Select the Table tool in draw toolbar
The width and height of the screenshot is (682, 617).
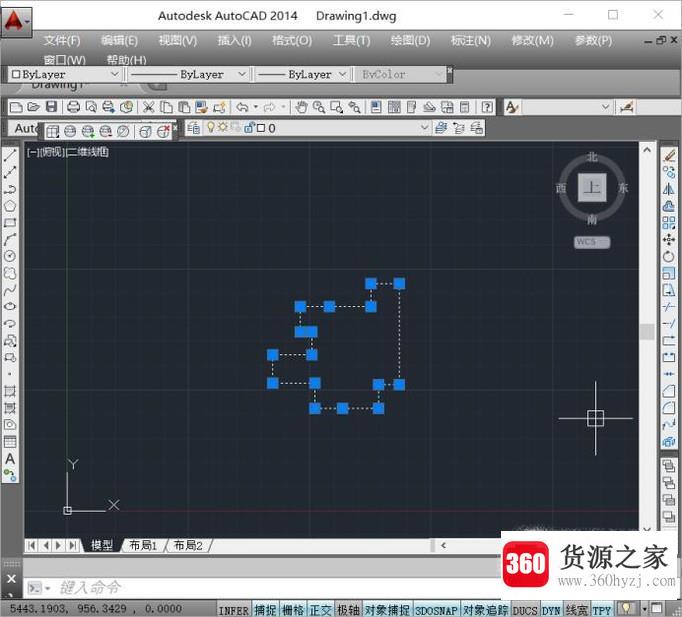click(10, 442)
